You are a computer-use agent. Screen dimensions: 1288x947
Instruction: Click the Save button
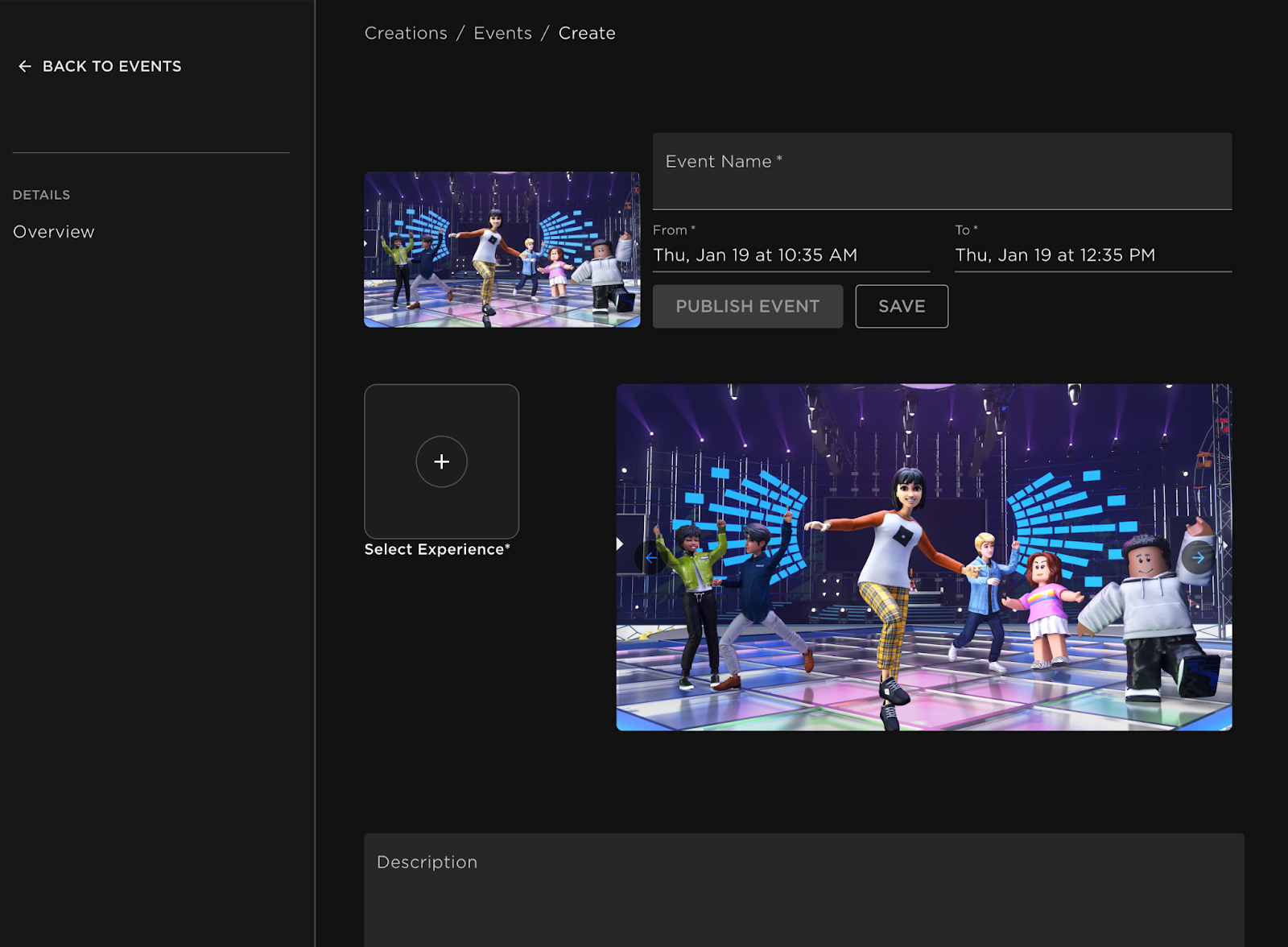point(901,306)
